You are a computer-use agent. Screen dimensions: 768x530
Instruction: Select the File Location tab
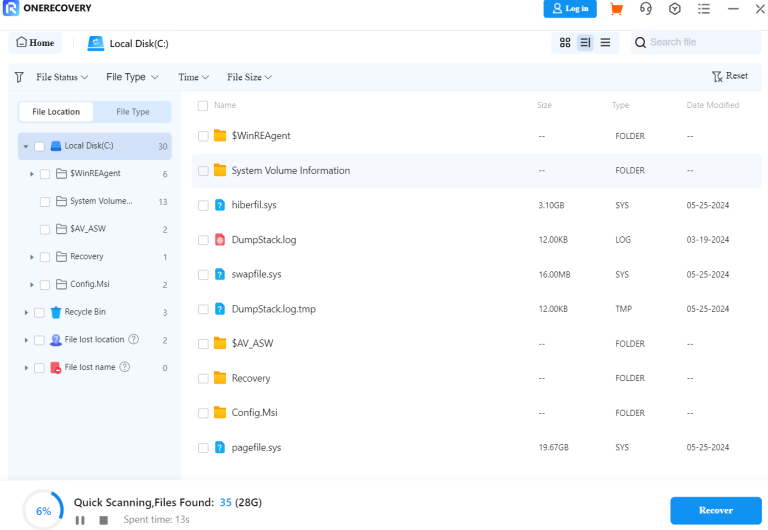click(56, 112)
